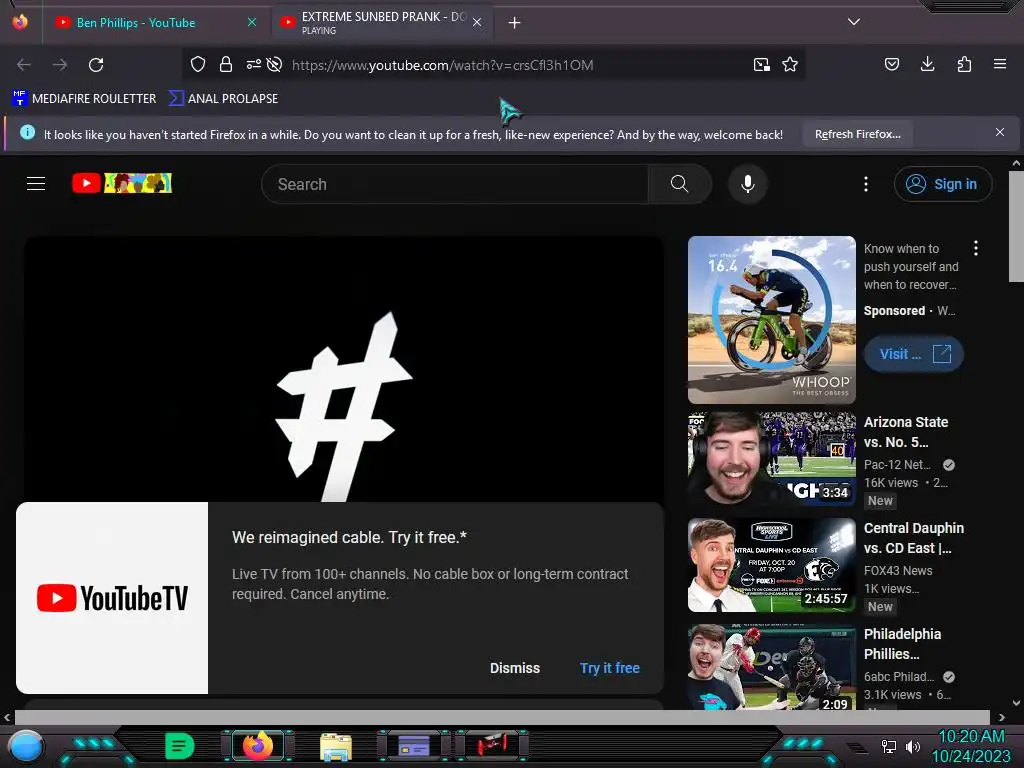
Task: Open the MEDIAFIRE ROULETTER bookmark
Action: (x=84, y=99)
